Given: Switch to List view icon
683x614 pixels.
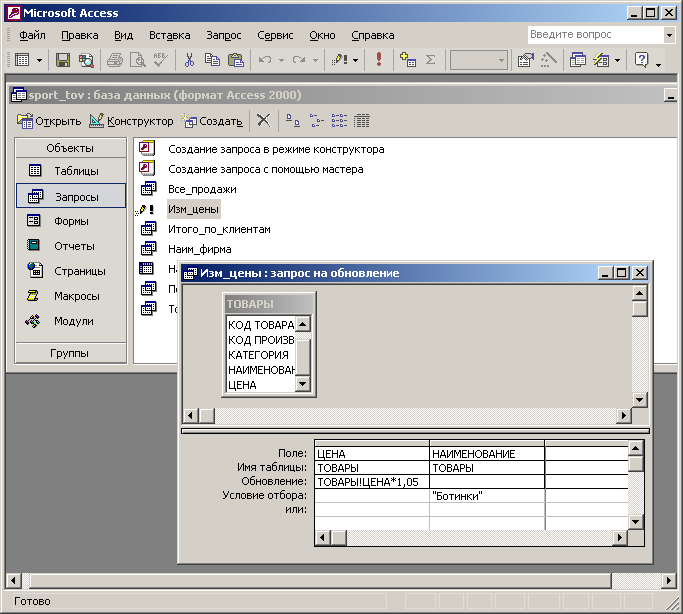Looking at the screenshot, I should pos(339,121).
